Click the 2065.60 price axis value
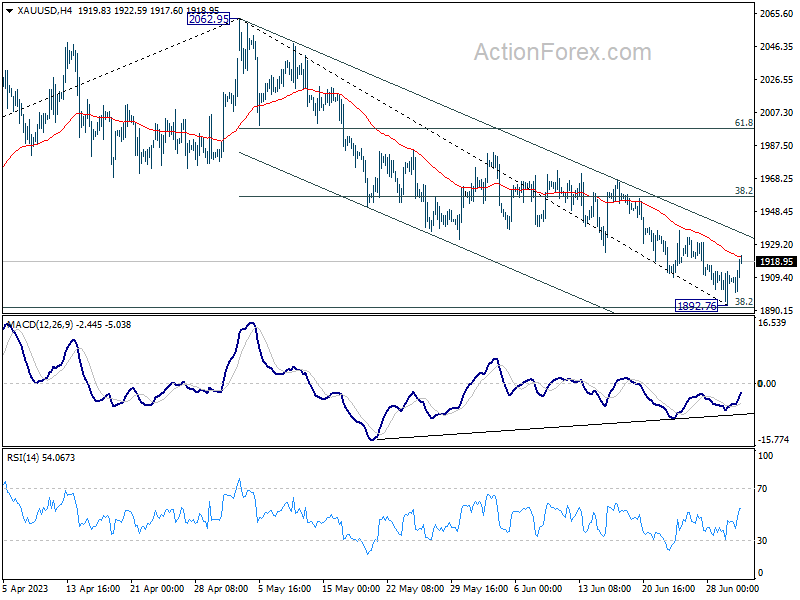The image size is (800, 600). pos(776,14)
